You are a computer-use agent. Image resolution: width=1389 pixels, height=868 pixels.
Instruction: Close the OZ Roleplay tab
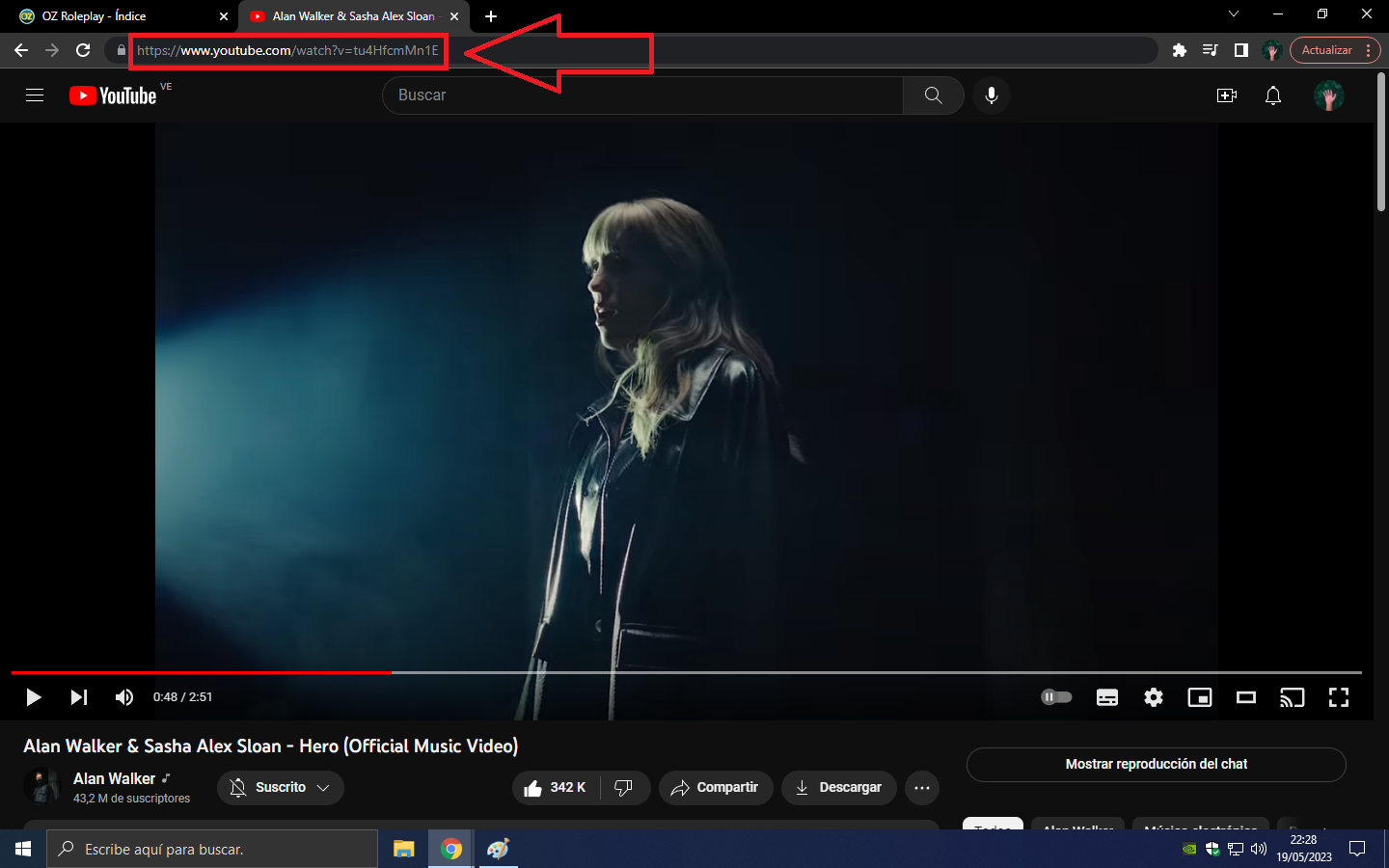coord(224,16)
